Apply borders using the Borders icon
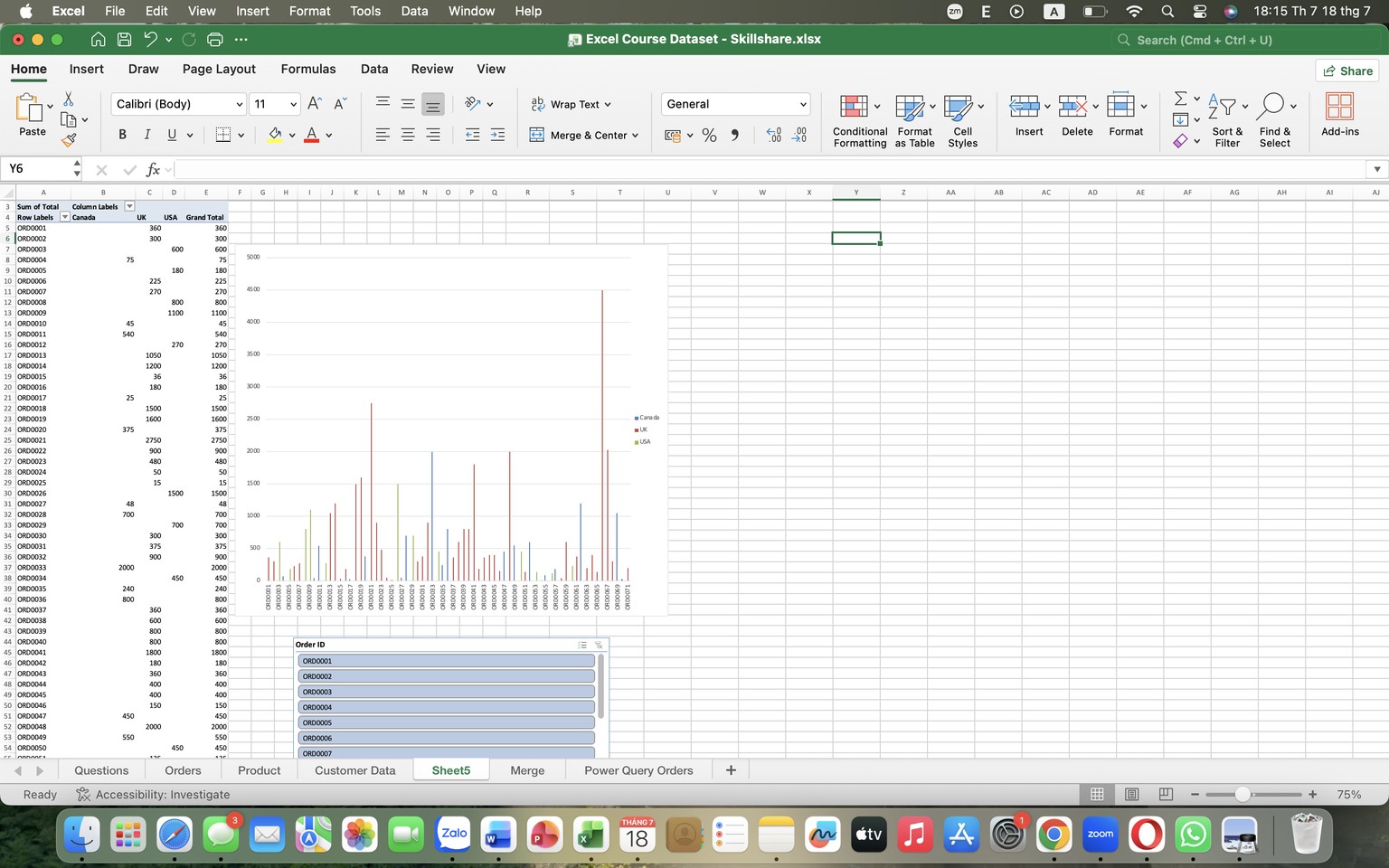 coord(223,135)
